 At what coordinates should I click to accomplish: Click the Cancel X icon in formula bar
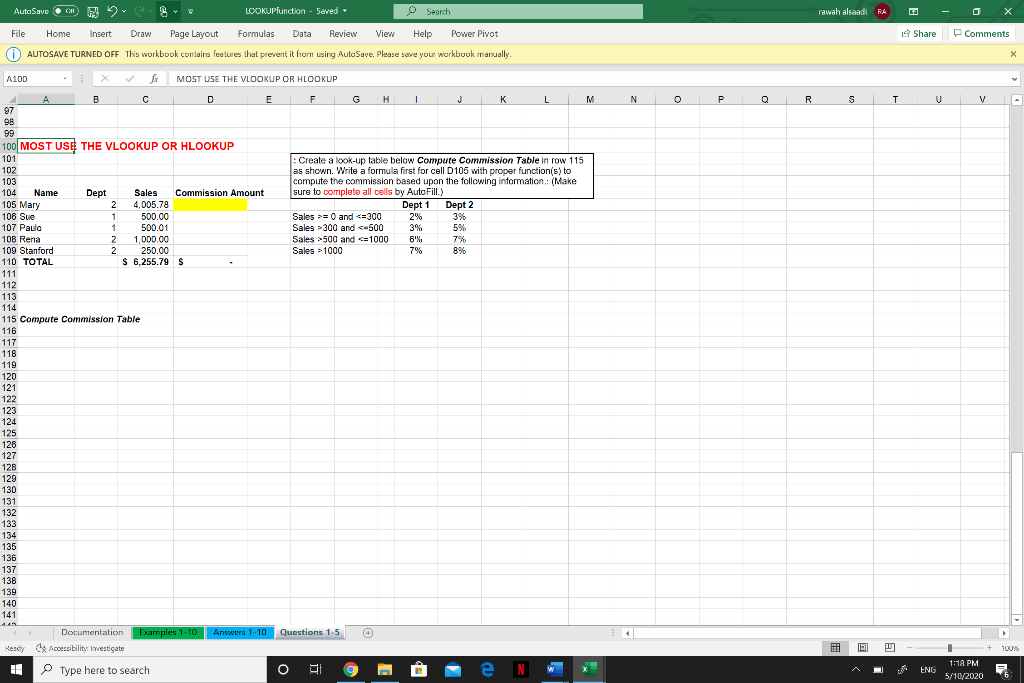pyautogui.click(x=104, y=79)
